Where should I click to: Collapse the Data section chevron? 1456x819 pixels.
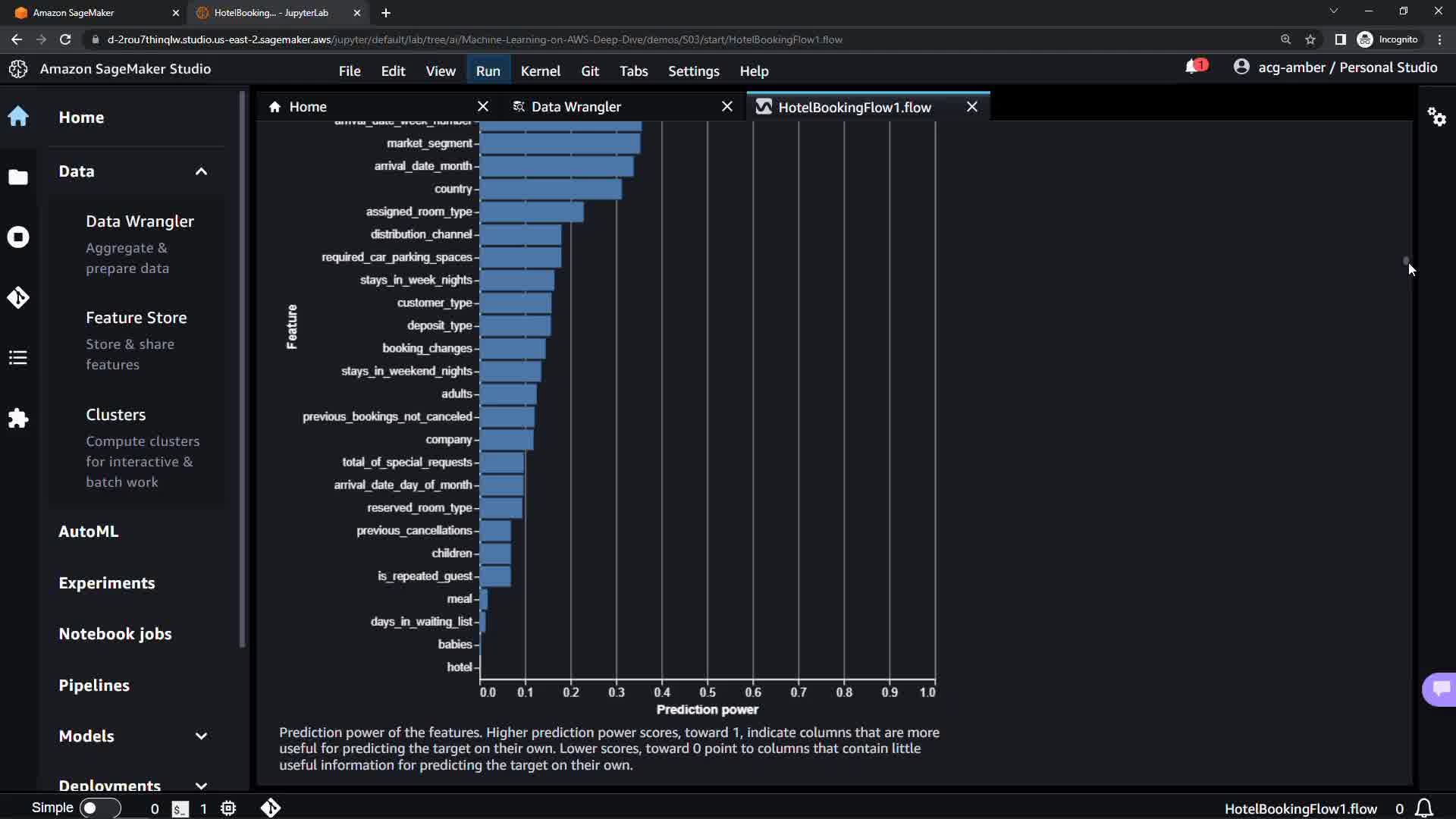point(201,171)
